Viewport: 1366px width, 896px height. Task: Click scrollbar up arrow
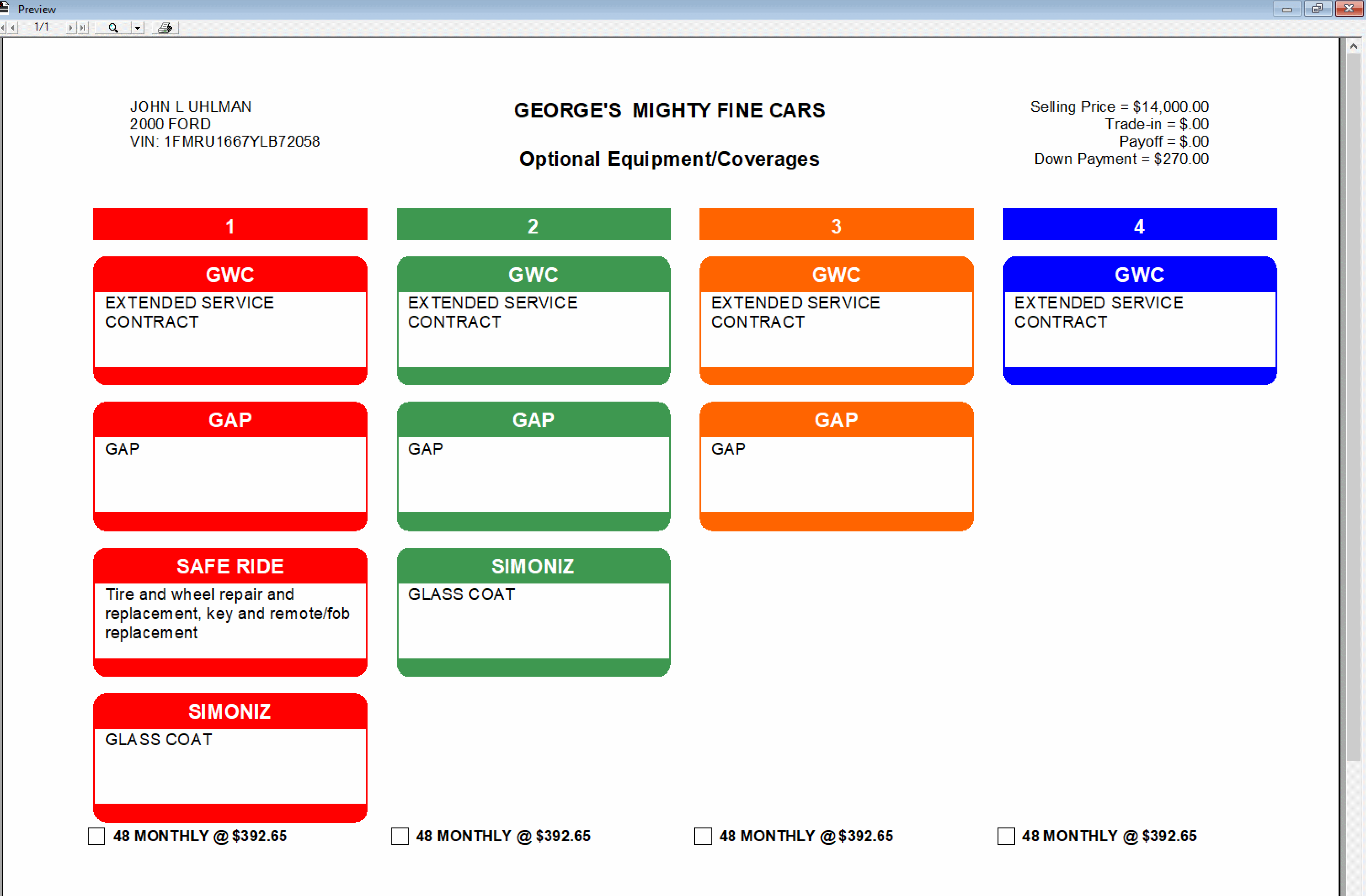coord(1353,47)
